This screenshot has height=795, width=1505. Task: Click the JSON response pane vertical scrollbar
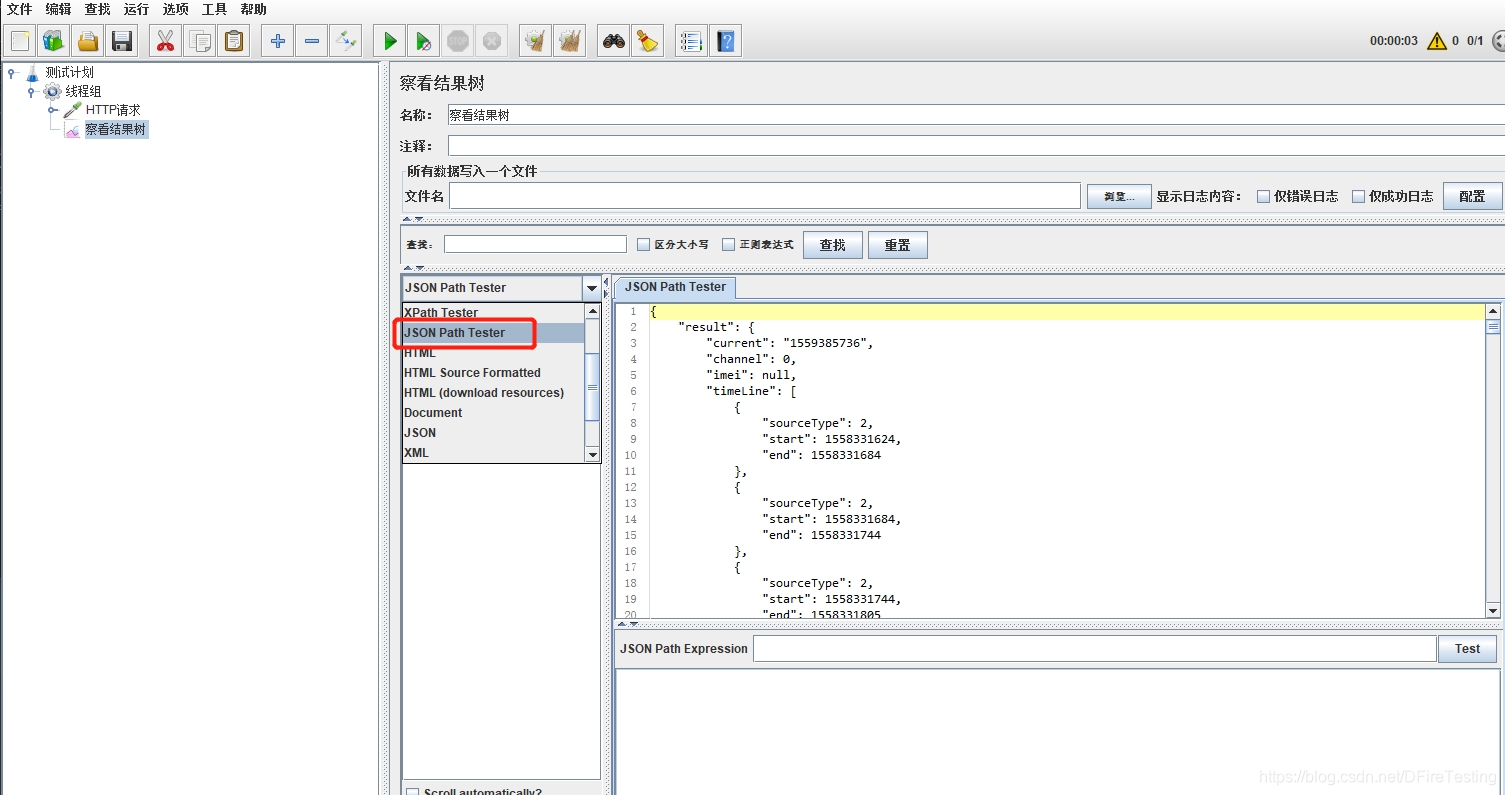pos(1493,461)
